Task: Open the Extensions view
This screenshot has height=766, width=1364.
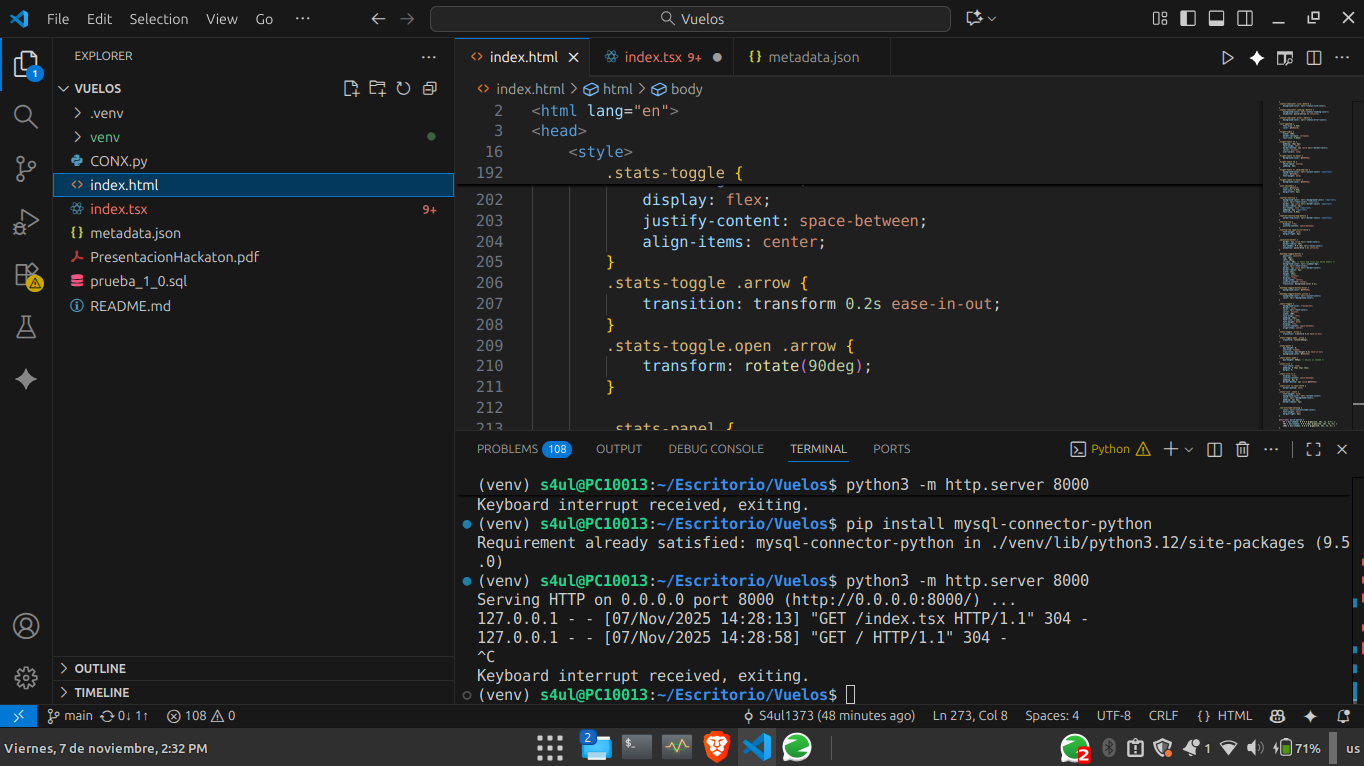Action: pyautogui.click(x=26, y=275)
